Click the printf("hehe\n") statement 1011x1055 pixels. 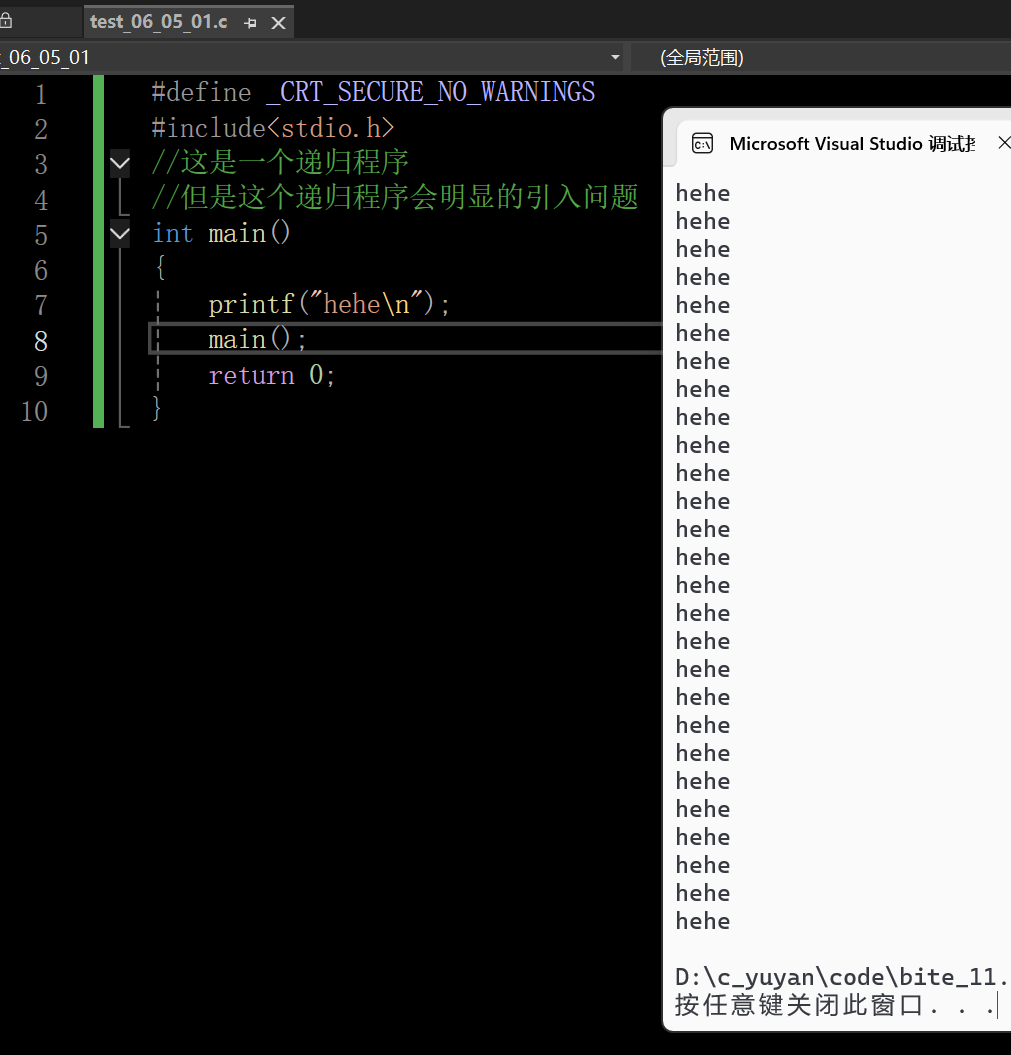328,304
